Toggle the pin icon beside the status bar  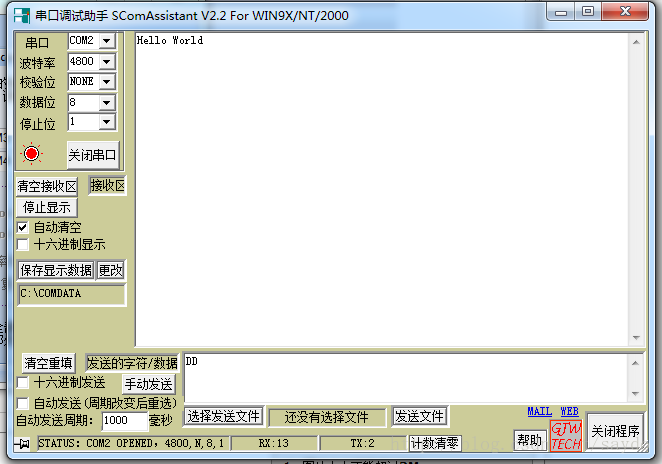(x=22, y=443)
